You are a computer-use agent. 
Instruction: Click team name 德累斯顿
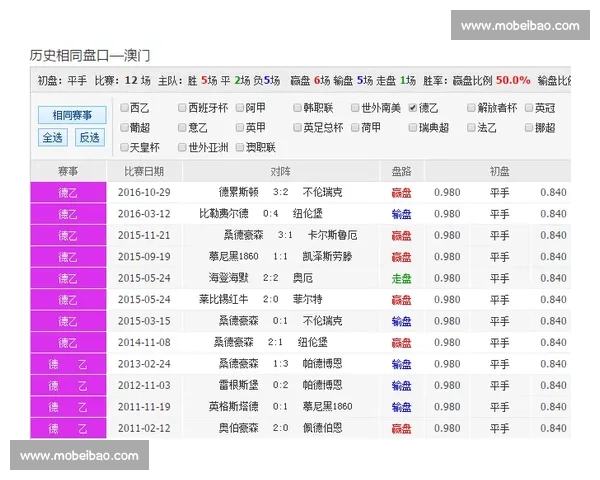239,192
